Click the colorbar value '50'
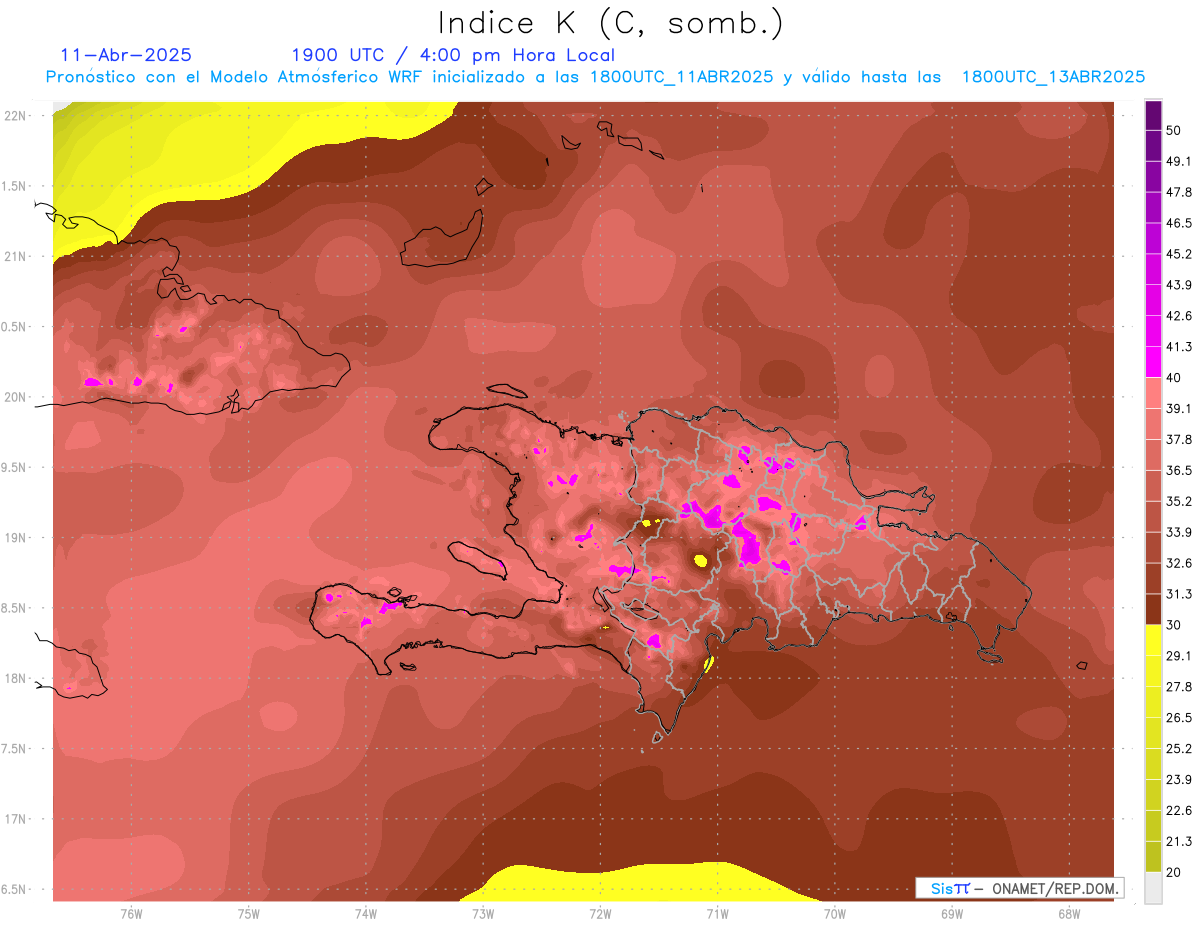The height and width of the screenshot is (927, 1200). click(1174, 130)
